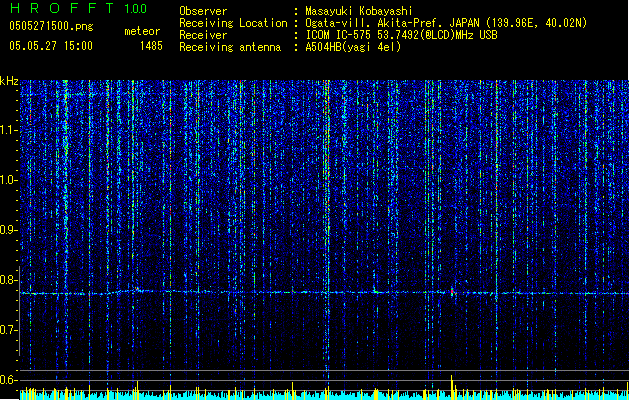
Task: Click the 1.0 frequency axis label
Action: pyautogui.click(x=8, y=180)
